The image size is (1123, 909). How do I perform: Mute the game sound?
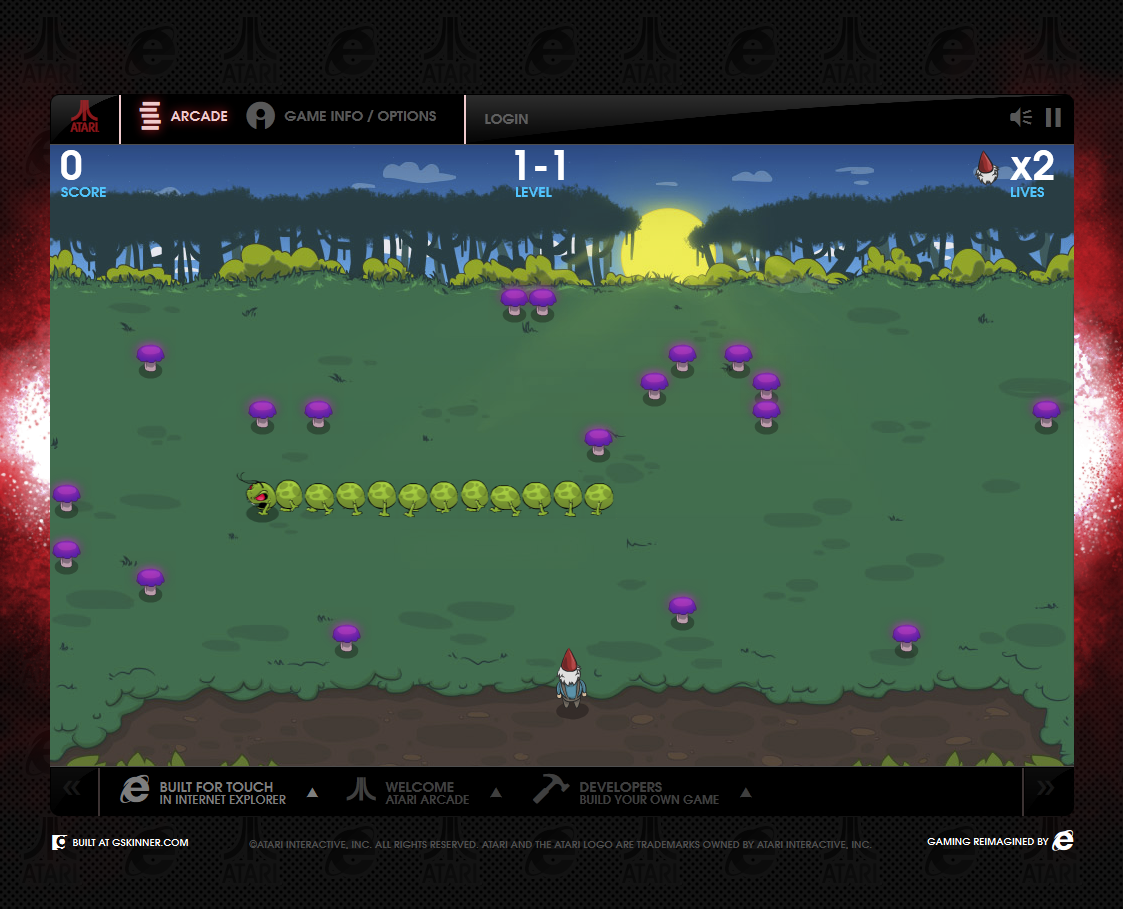tap(1020, 118)
